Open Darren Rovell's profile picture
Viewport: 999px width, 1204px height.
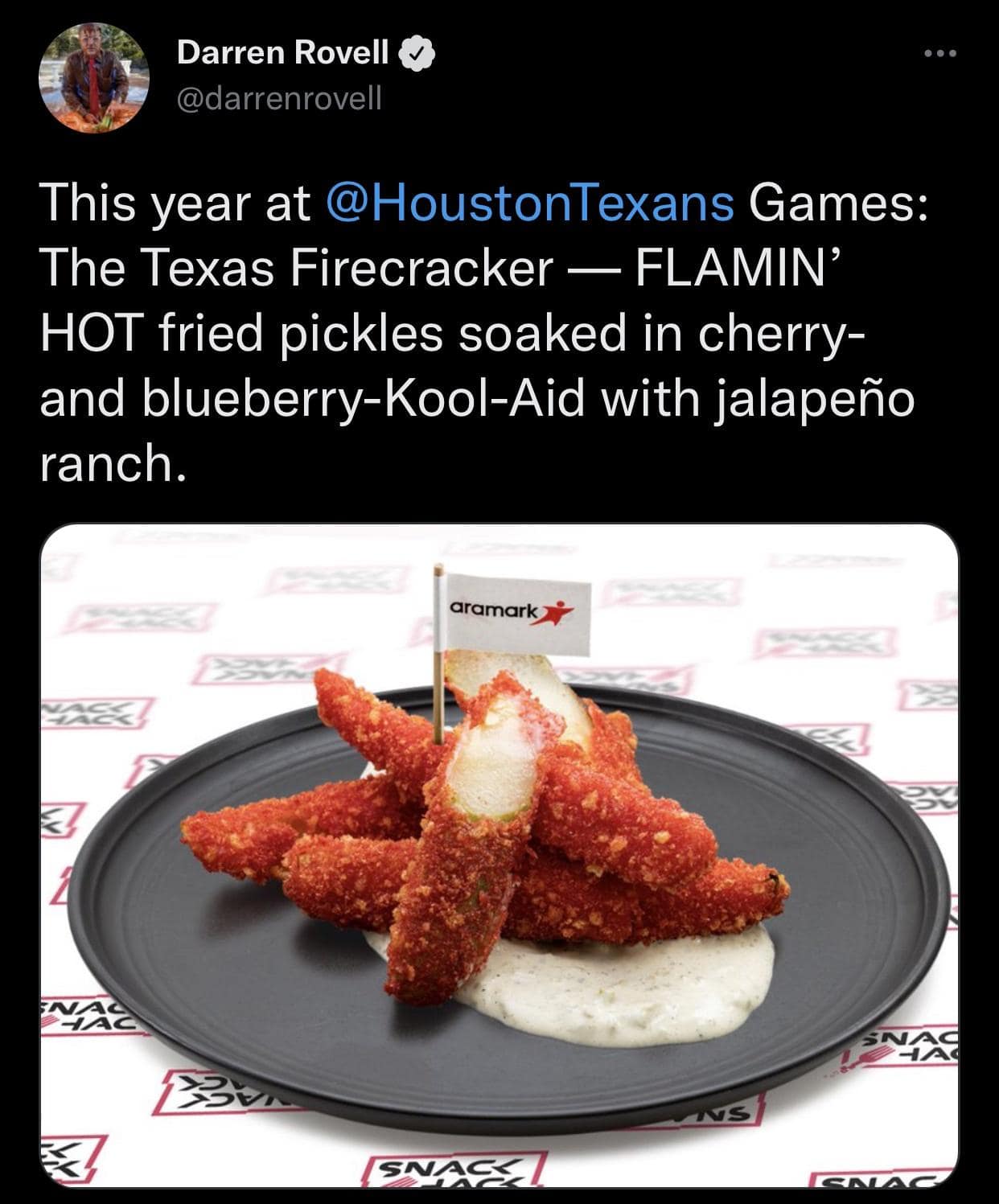[94, 77]
